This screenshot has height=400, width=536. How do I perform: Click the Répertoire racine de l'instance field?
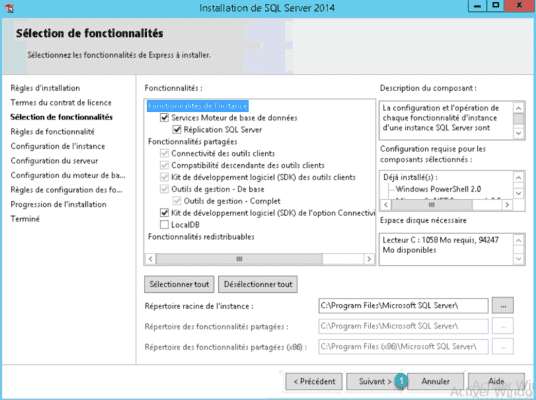[403, 305]
